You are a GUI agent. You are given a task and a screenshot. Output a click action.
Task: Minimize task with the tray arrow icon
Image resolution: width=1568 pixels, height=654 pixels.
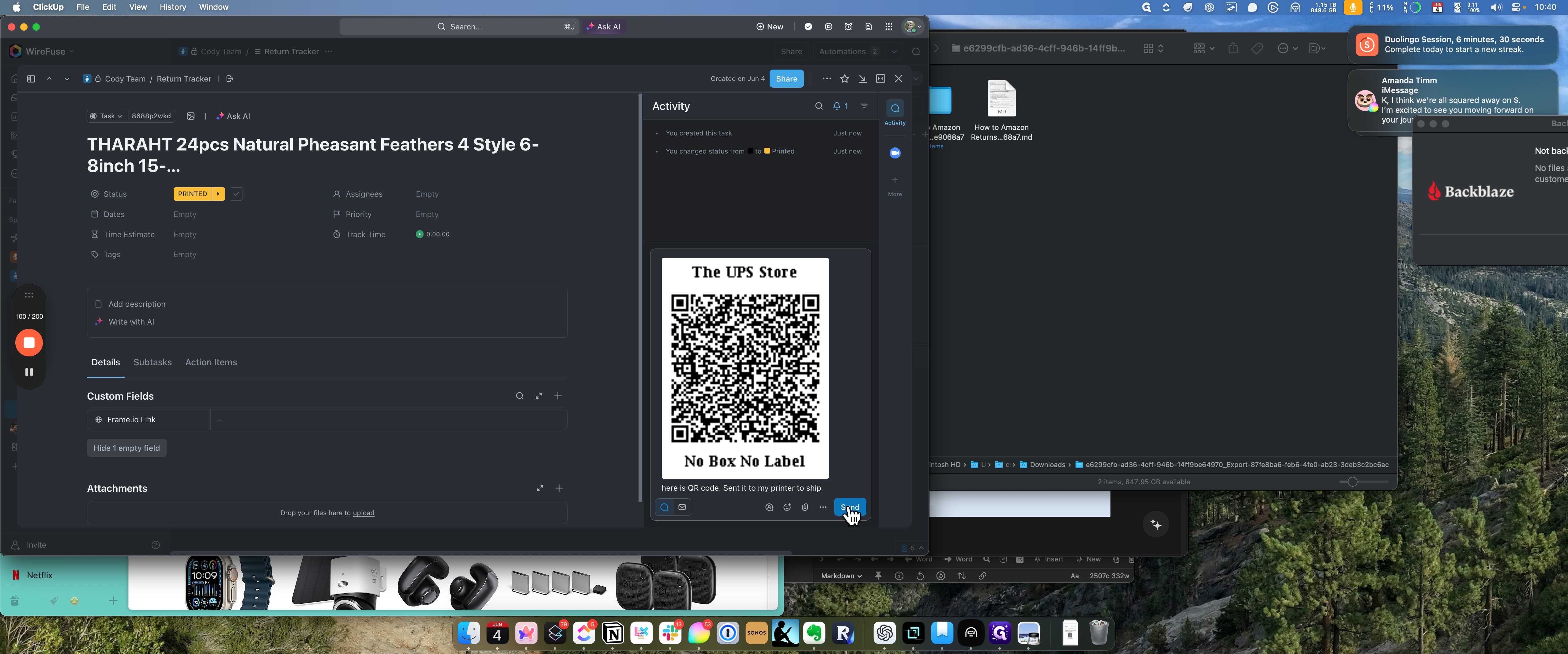pos(862,78)
